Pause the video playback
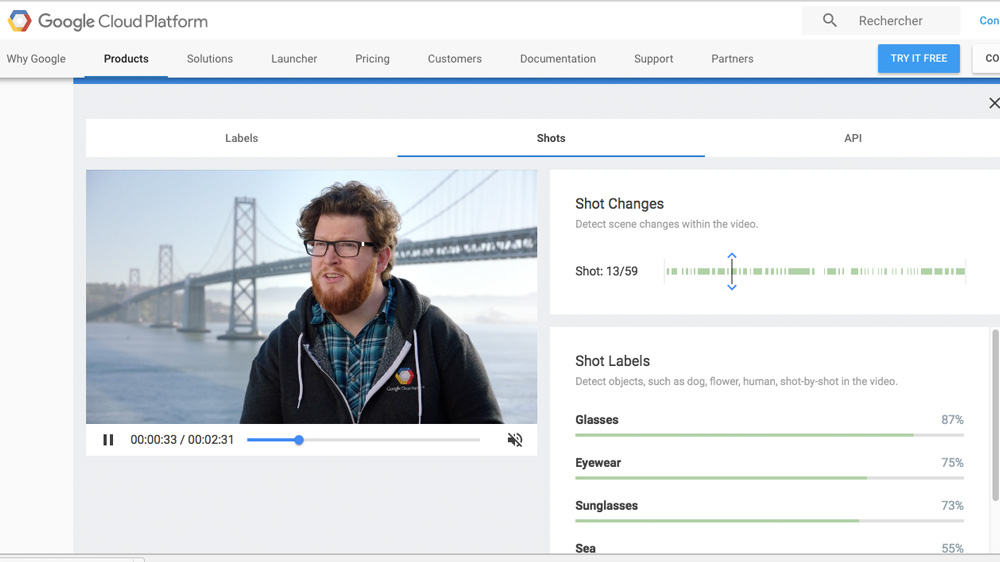1000x562 pixels. (108, 440)
